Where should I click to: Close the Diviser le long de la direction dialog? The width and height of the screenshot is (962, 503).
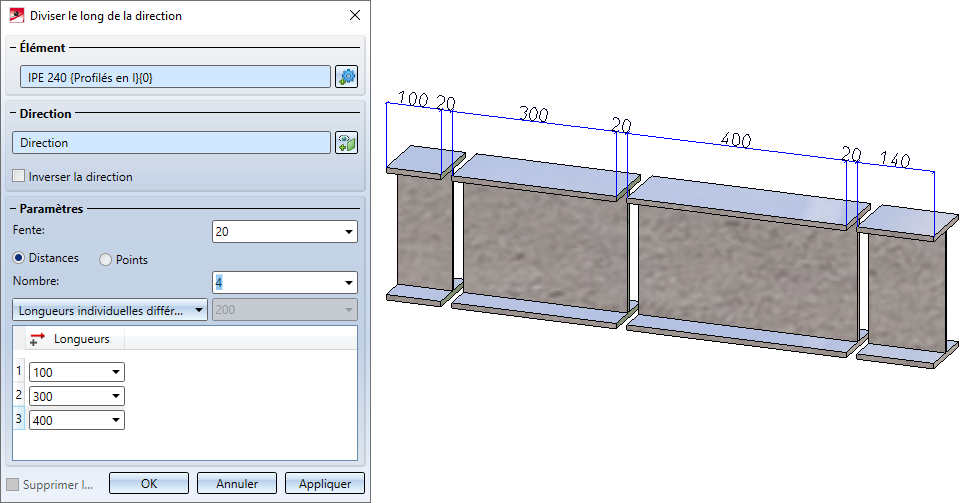355,15
